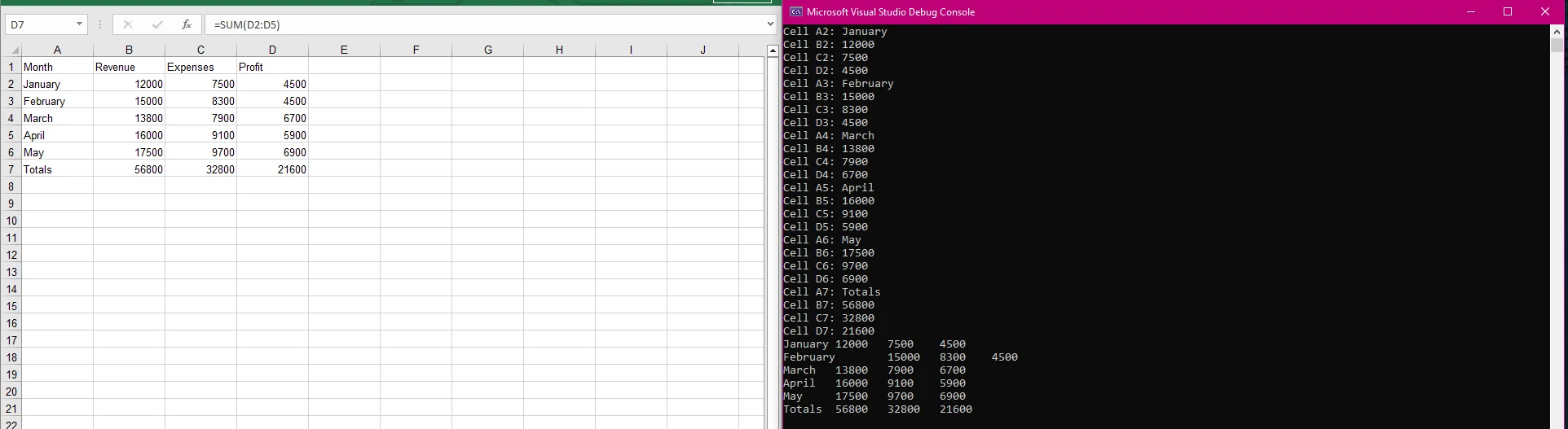1568x429 pixels.
Task: Open the Name Box dropdown arrow
Action: [79, 24]
